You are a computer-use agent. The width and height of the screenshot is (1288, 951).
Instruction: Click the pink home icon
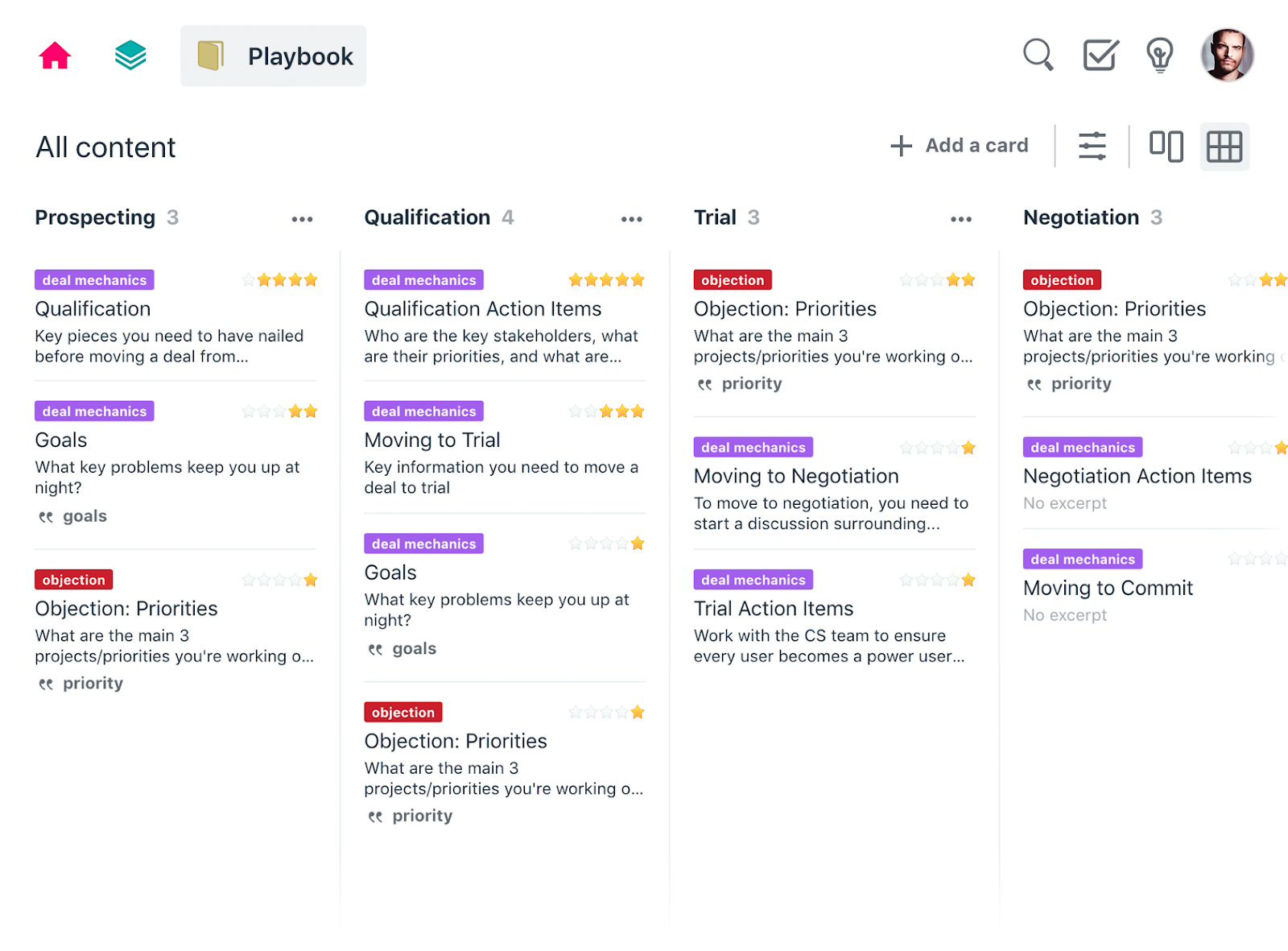tap(55, 56)
